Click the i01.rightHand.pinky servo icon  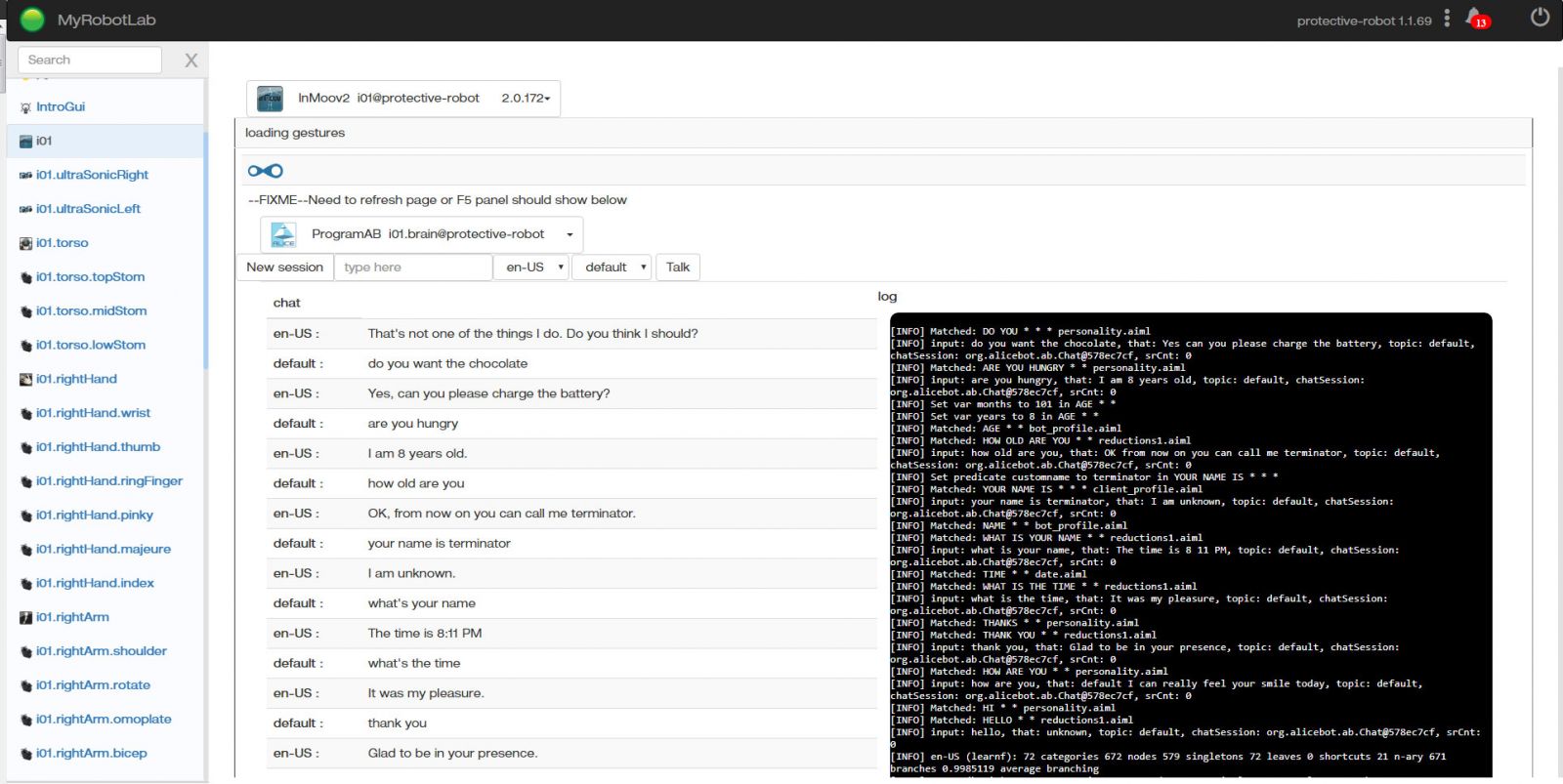pos(25,516)
